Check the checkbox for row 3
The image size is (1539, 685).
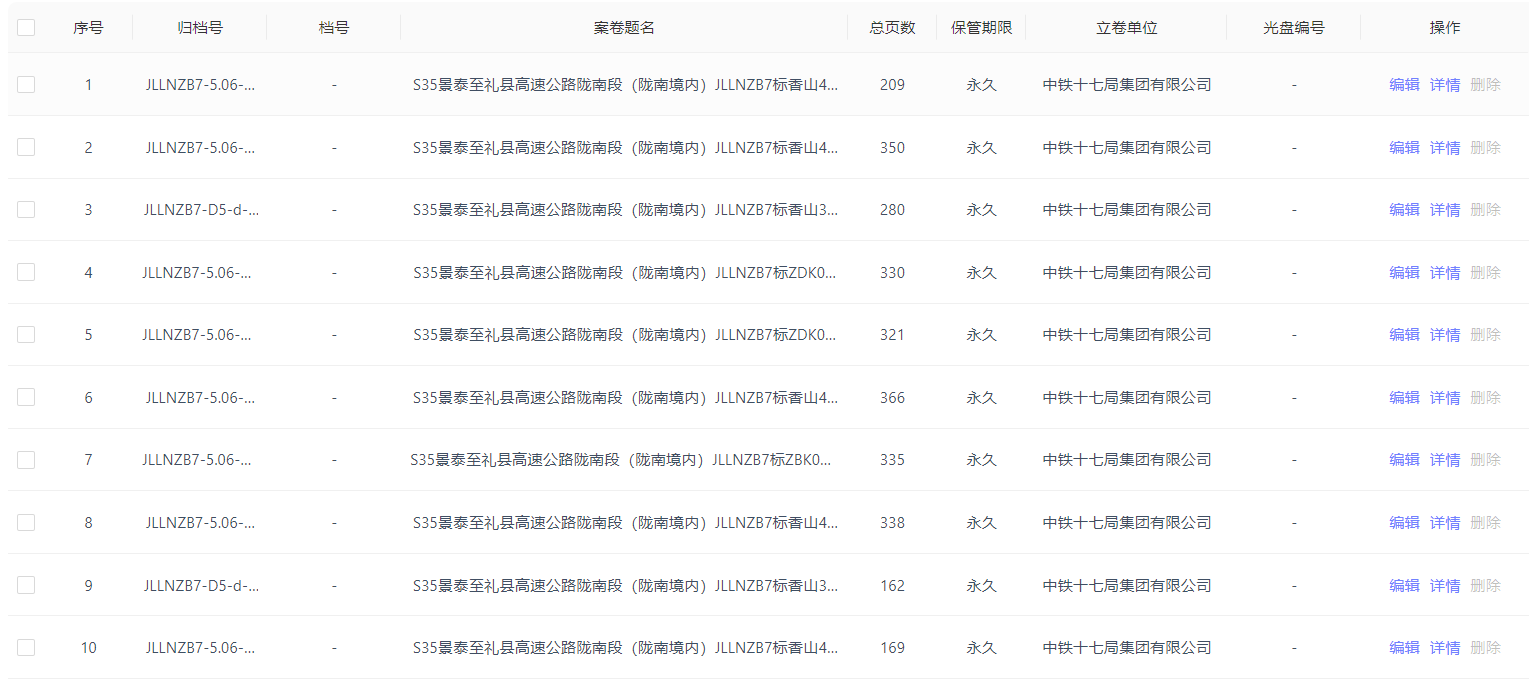(26, 210)
